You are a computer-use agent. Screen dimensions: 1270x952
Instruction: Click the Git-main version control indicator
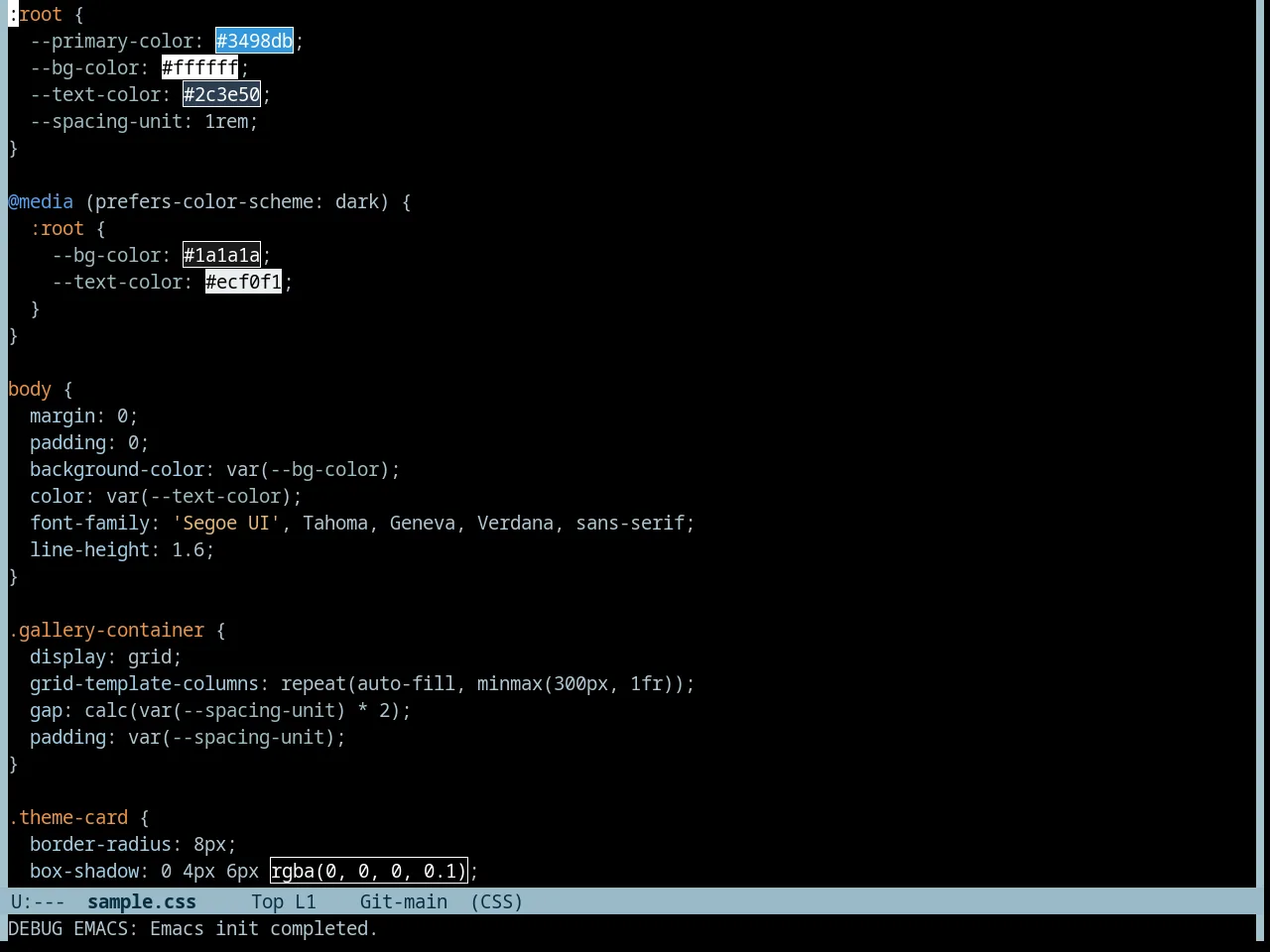click(x=404, y=901)
